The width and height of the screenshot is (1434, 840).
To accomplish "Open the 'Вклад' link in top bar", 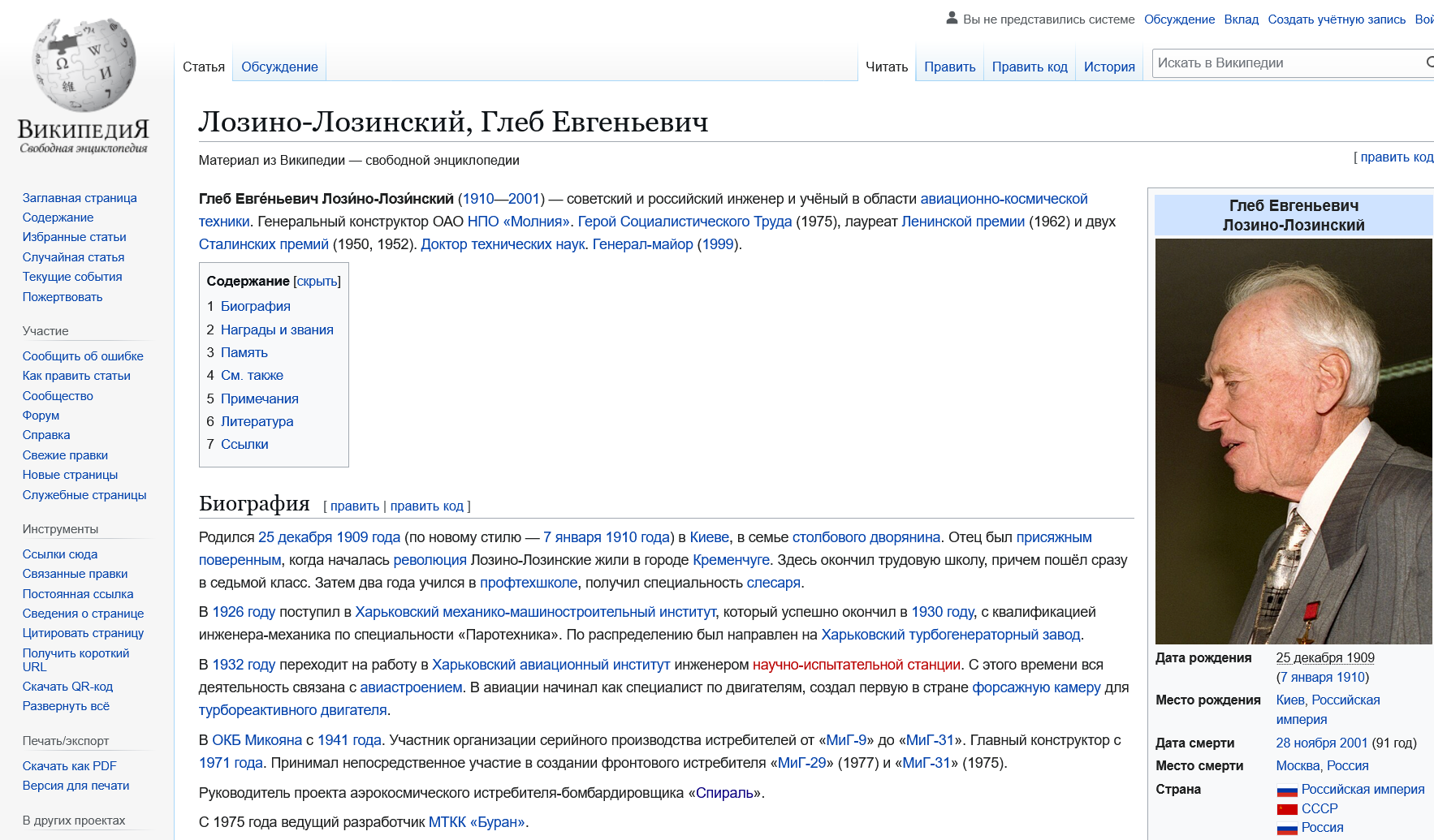I will click(x=1242, y=19).
